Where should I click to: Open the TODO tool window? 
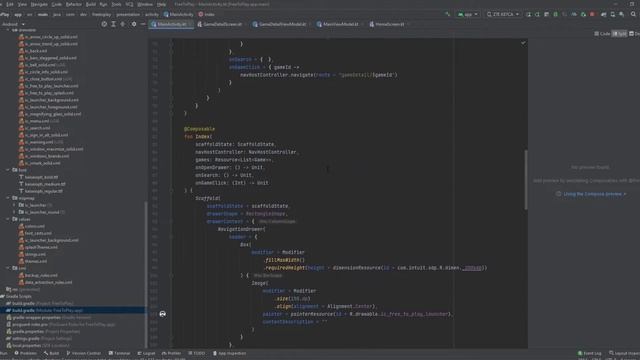(x=196, y=353)
